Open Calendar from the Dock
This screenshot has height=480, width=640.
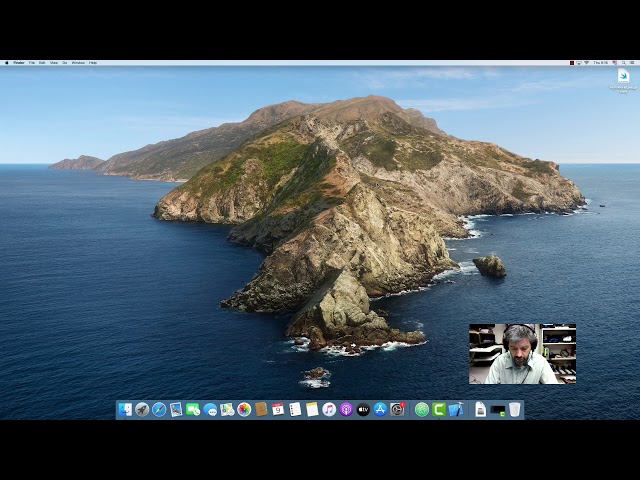[278, 409]
